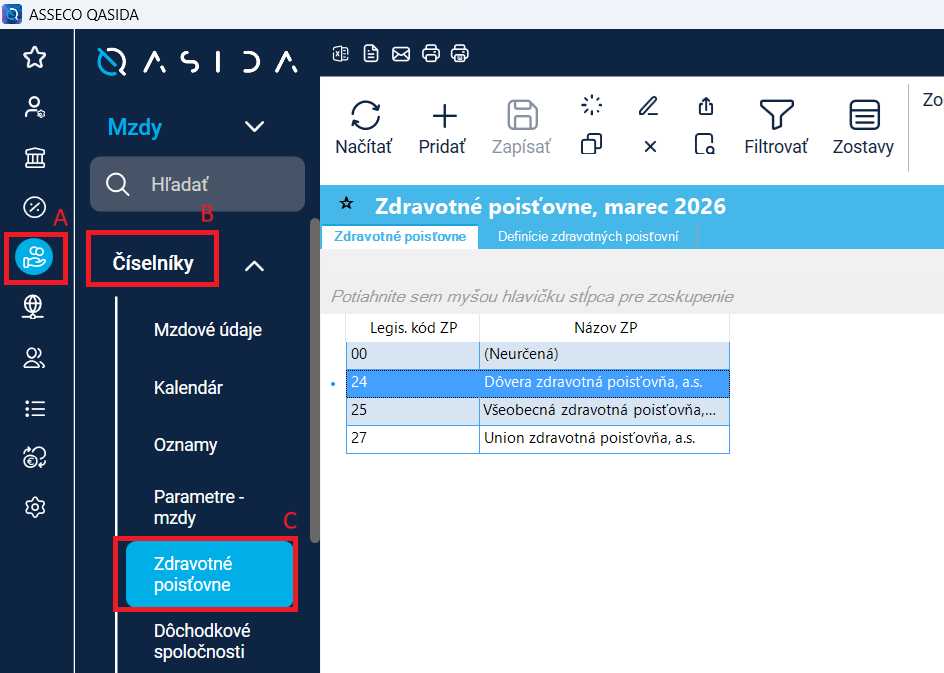Open Kalendár menu item
944x673 pixels.
[x=188, y=388]
